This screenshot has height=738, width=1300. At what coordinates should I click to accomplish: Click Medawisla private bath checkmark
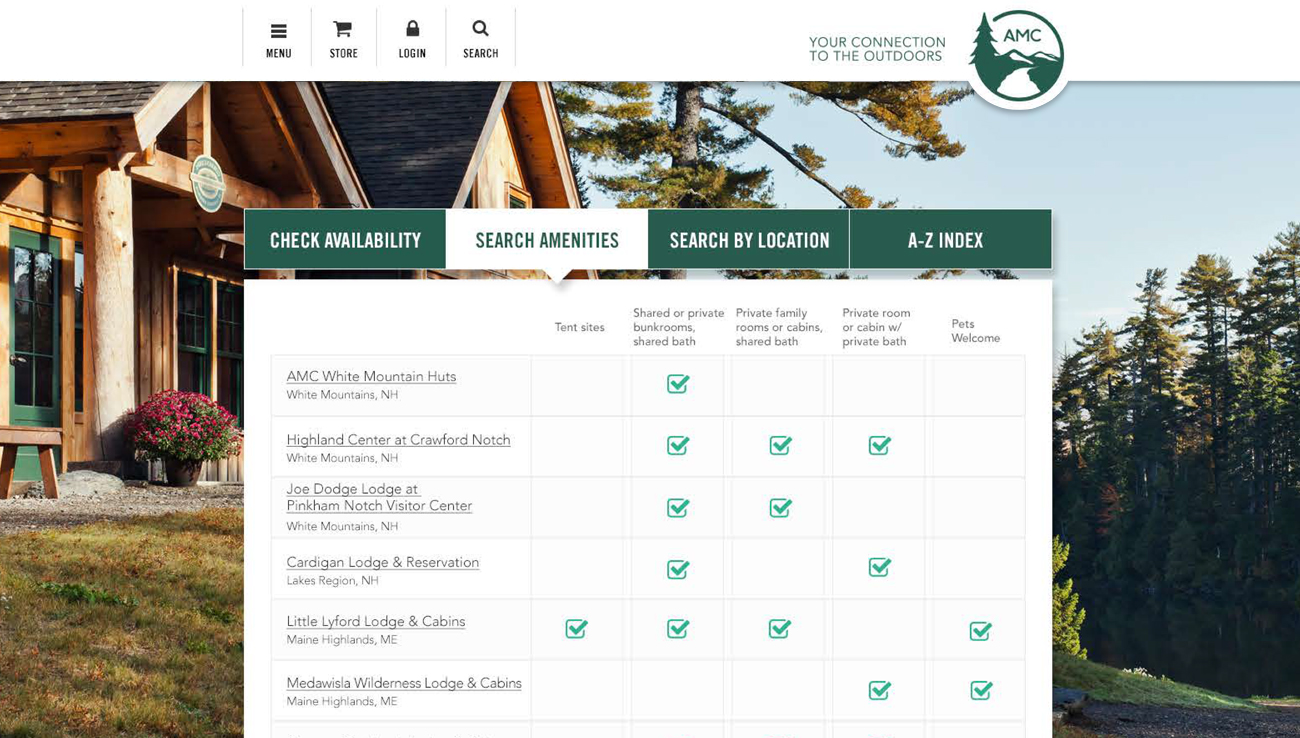coord(879,690)
